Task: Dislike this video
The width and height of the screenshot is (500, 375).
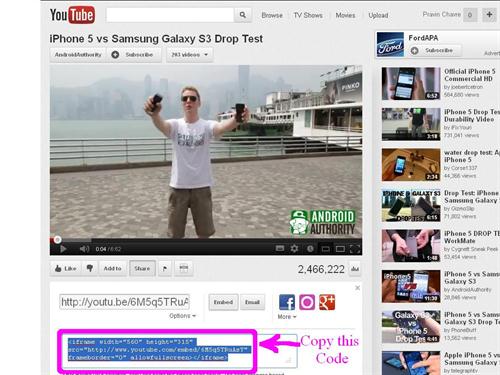Action: 90,268
